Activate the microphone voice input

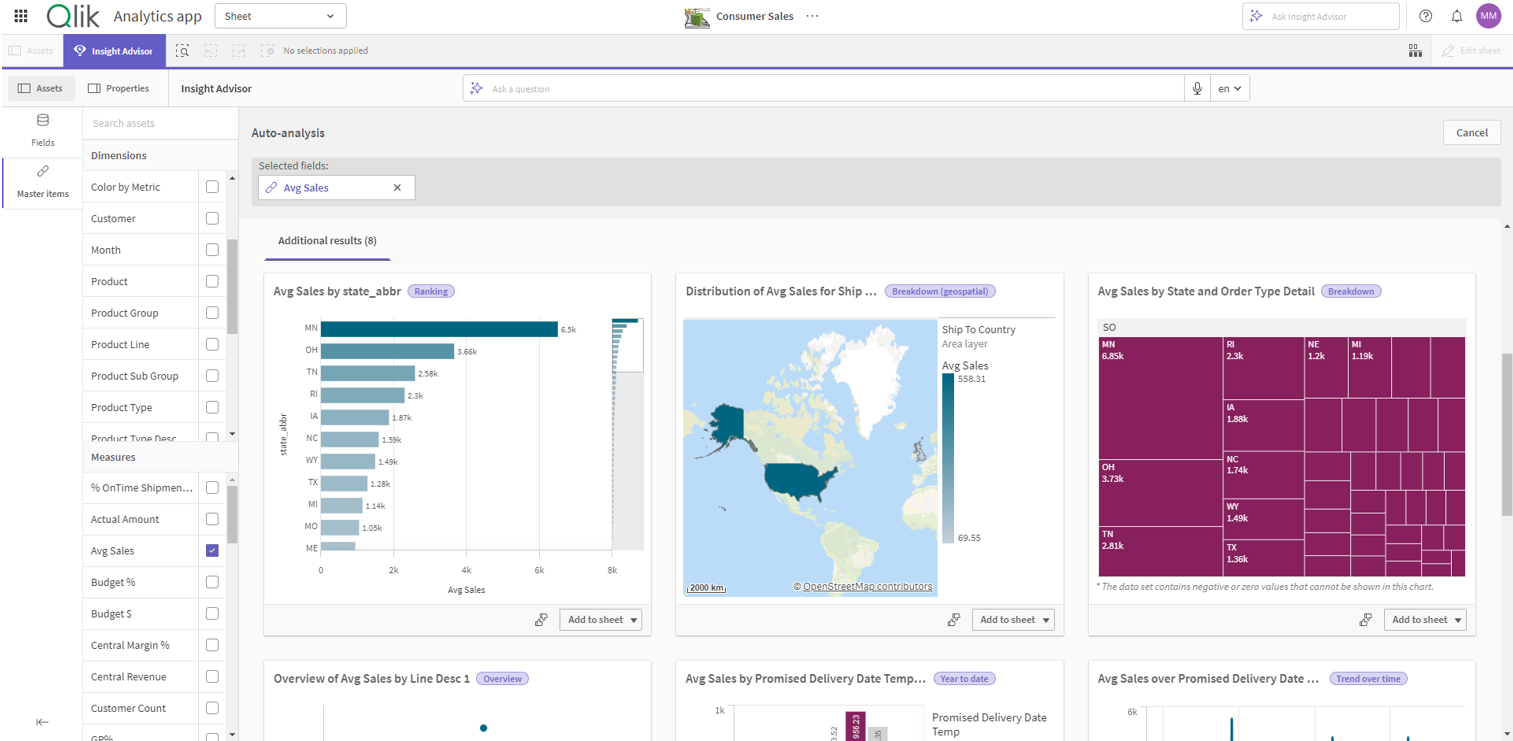pos(1197,88)
